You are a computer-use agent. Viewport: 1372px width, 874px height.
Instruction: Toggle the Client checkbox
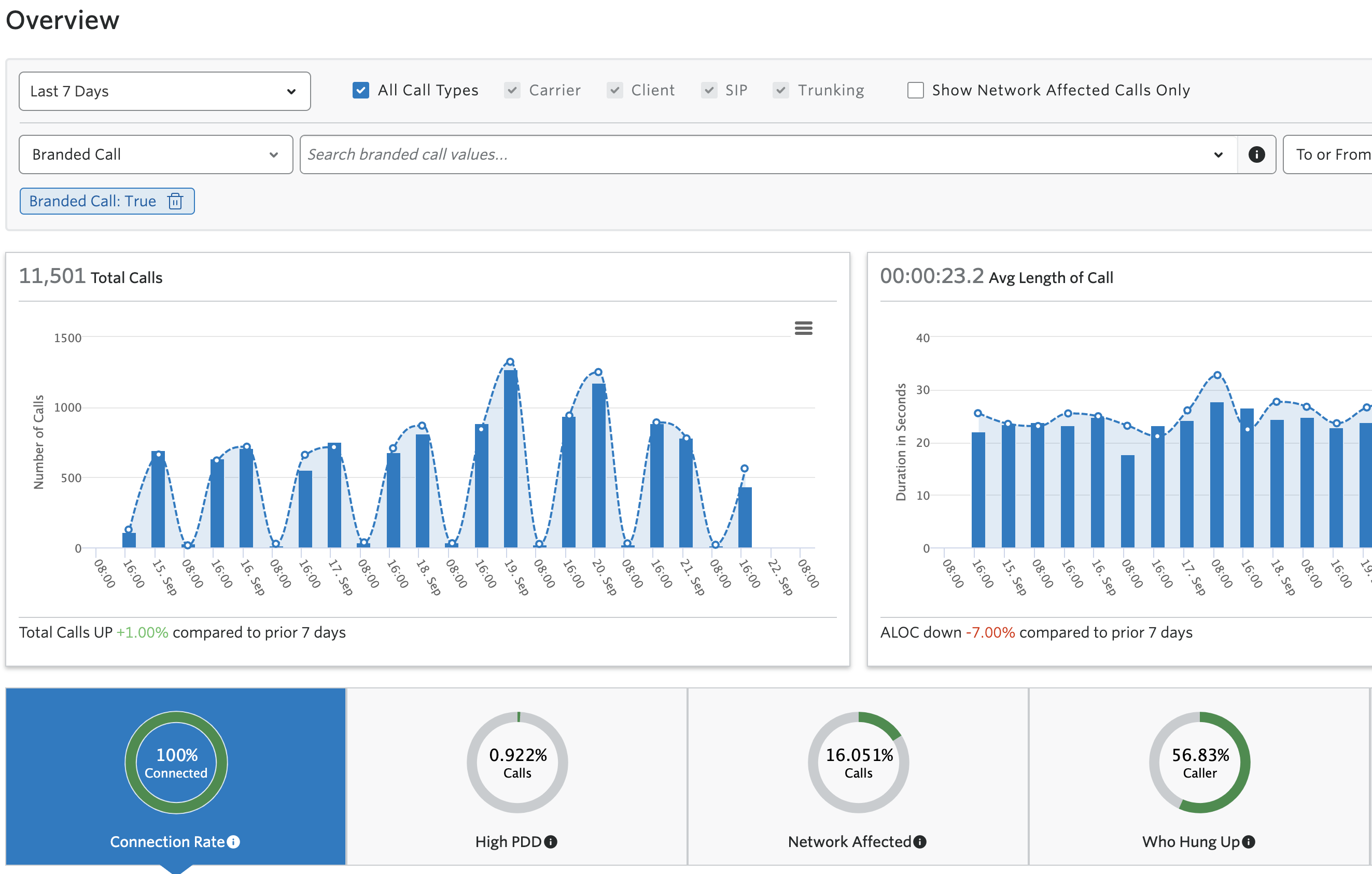coord(615,90)
